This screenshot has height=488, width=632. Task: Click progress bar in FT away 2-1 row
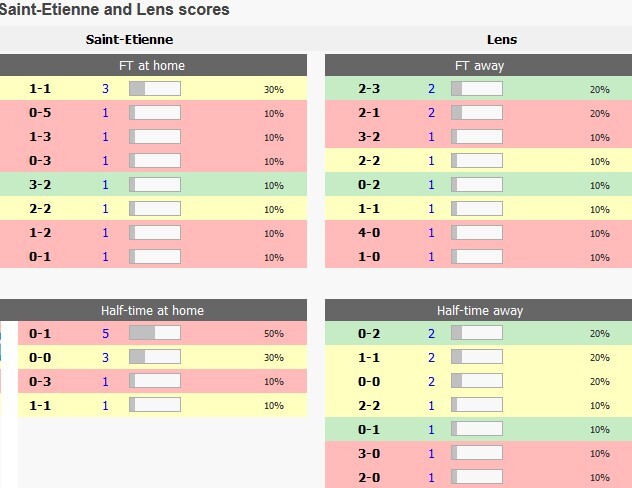click(477, 113)
